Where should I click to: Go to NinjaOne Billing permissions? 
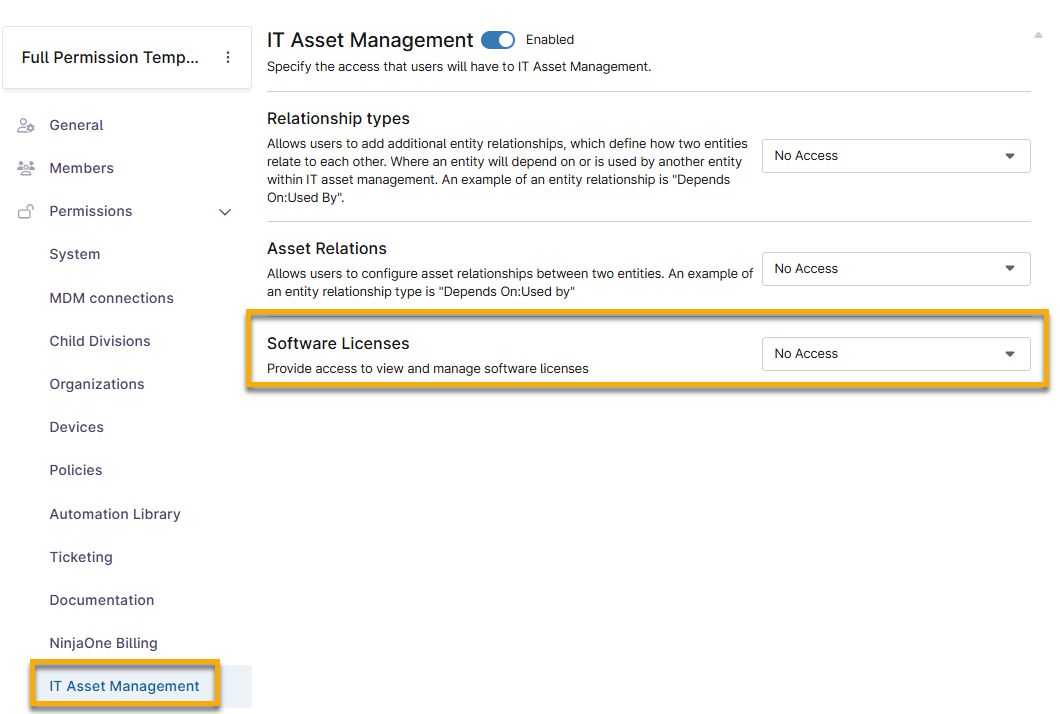point(104,643)
